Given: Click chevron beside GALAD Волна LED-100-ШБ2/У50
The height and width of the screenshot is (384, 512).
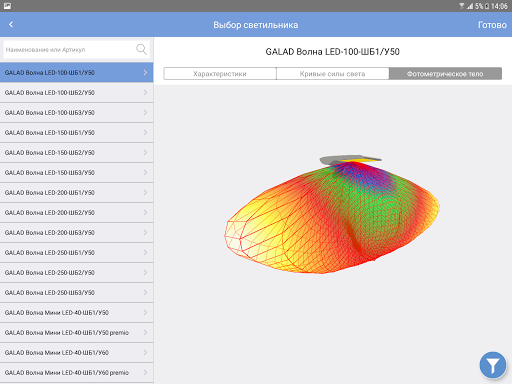Looking at the screenshot, I should click(x=145, y=92).
